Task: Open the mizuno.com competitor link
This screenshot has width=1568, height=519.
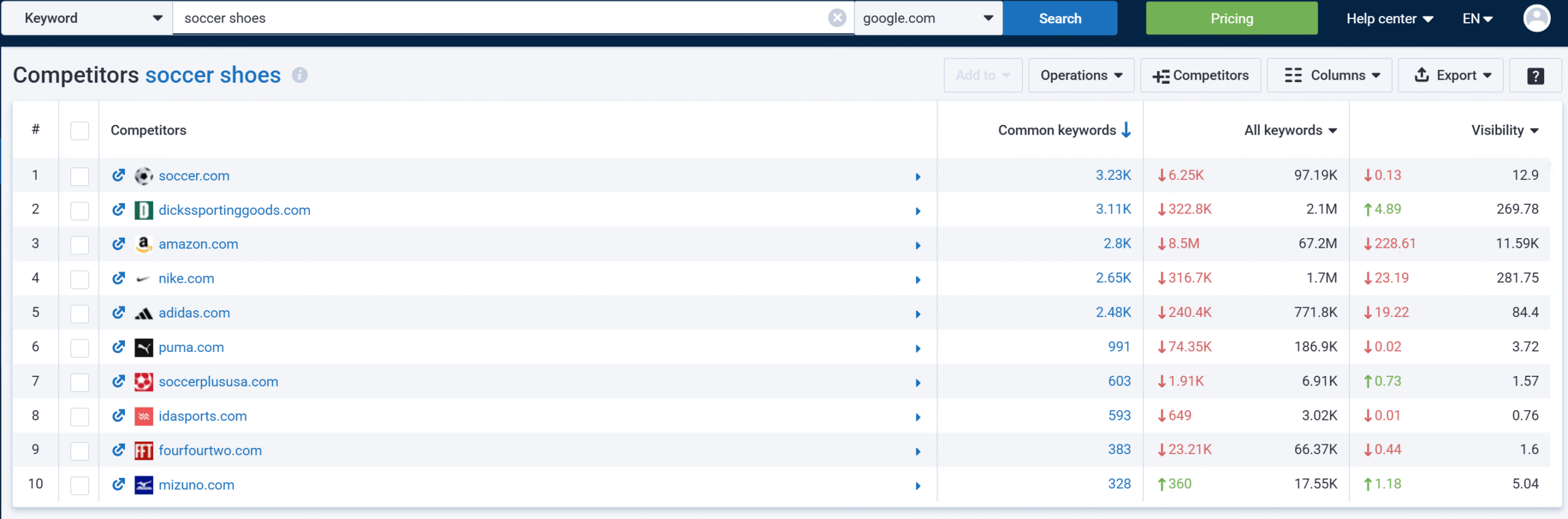Action: click(x=197, y=485)
